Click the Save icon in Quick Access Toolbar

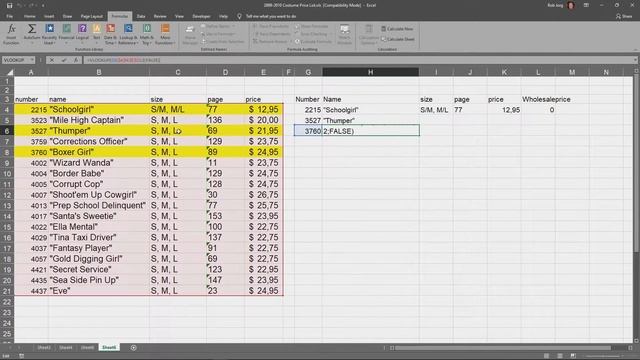point(9,5)
